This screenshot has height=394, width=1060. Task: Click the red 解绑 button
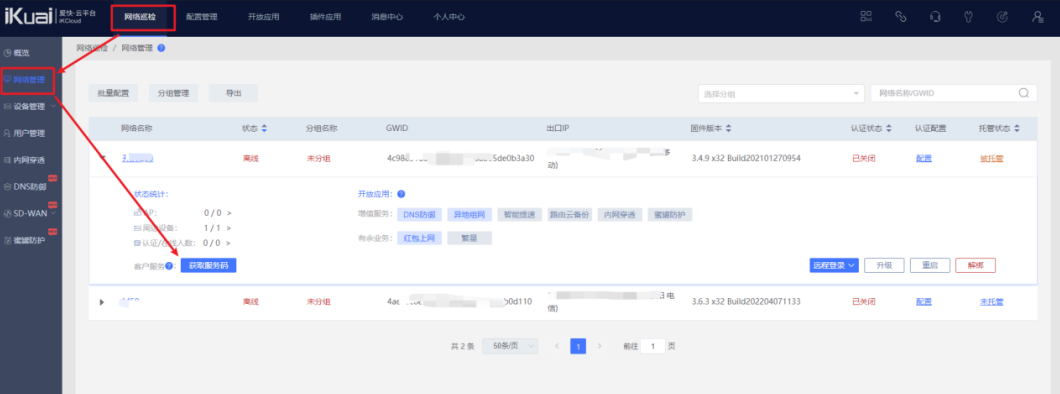(975, 266)
